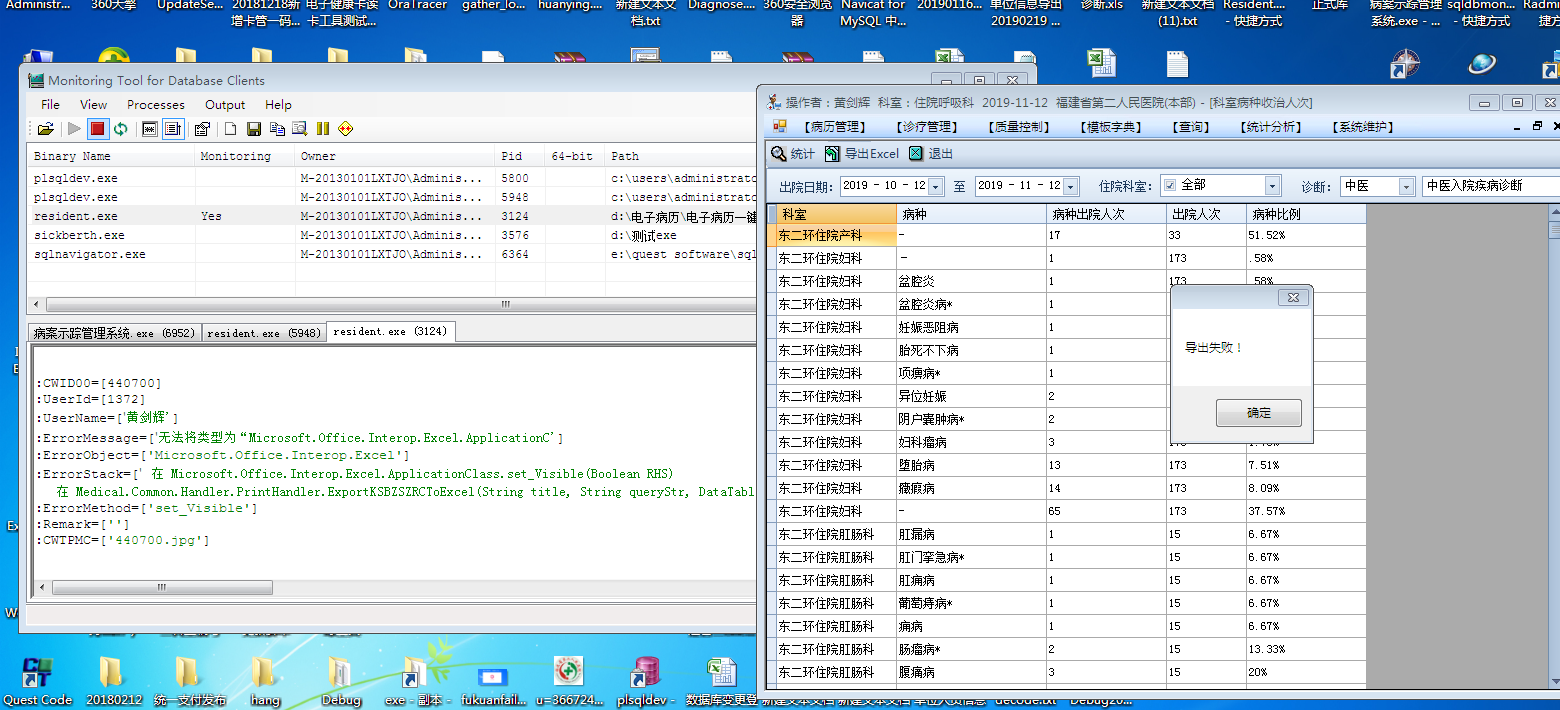Open the 【统计分析】 menu

point(1271,127)
